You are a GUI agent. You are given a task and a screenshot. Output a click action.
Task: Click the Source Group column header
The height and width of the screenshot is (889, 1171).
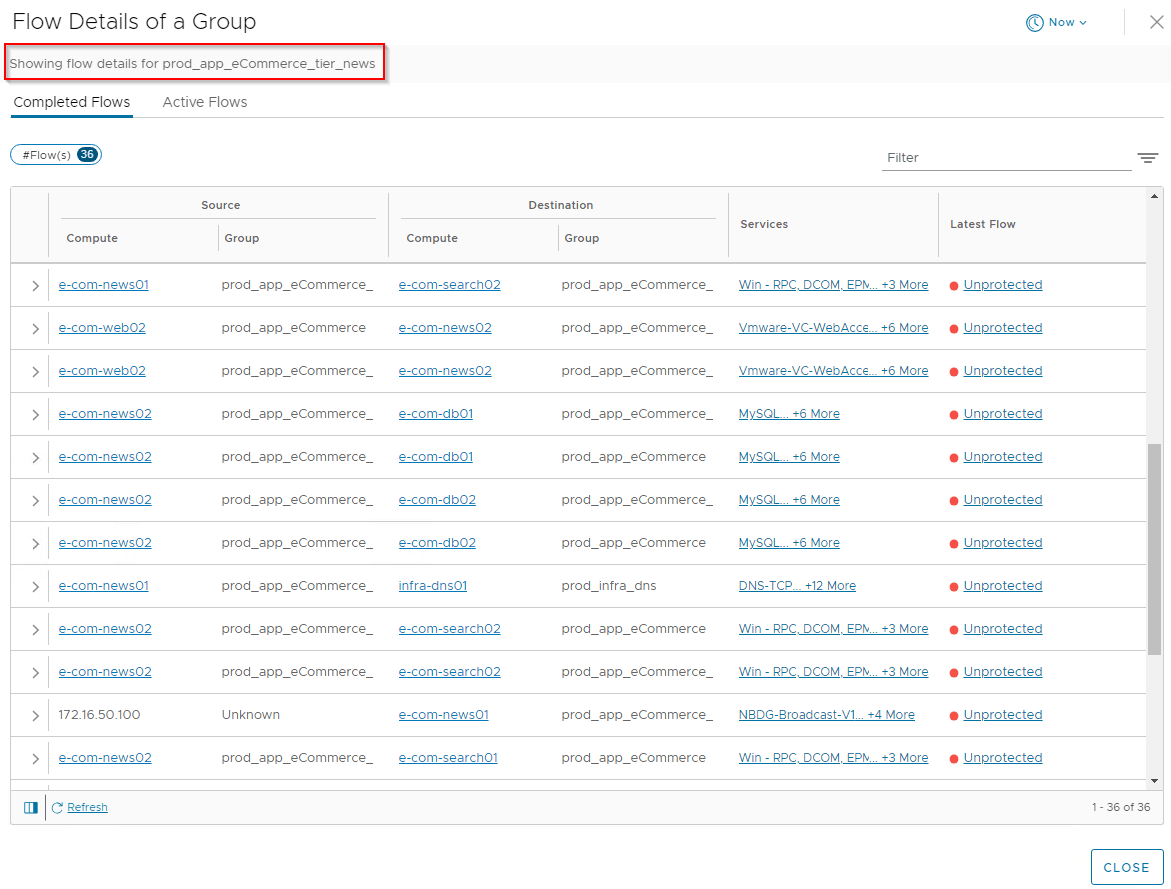[242, 238]
